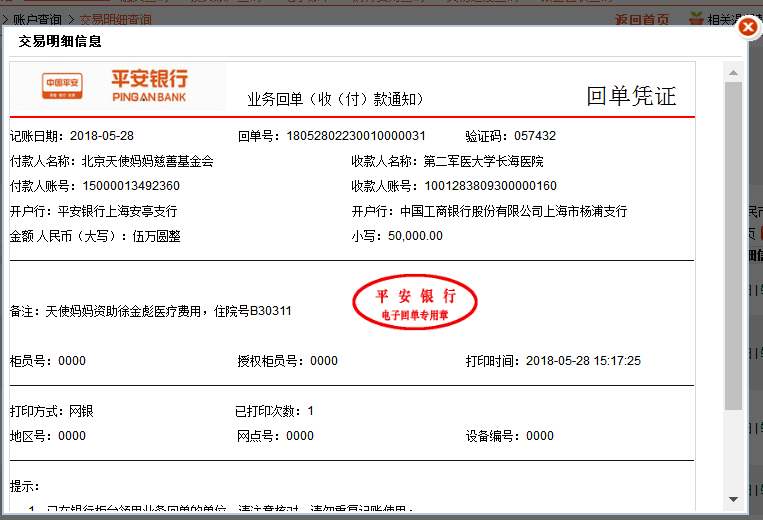
Task: Close the transaction detail dialog
Action: click(748, 27)
